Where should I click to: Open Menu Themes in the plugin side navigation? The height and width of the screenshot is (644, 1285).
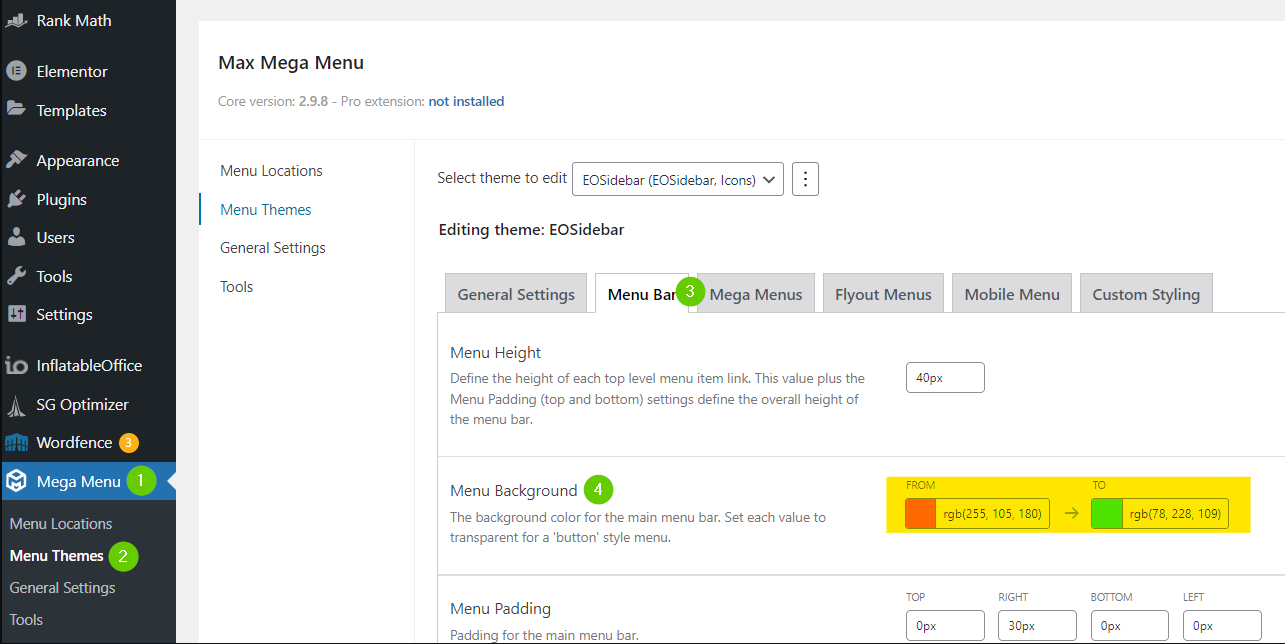pyautogui.click(x=266, y=209)
